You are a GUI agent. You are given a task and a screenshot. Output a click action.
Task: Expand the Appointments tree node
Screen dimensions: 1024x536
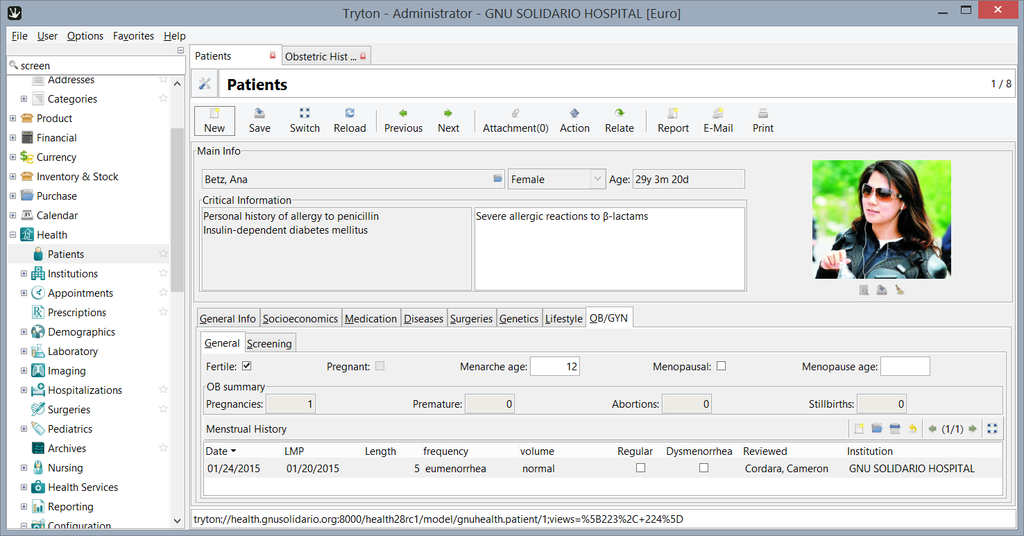(24, 293)
